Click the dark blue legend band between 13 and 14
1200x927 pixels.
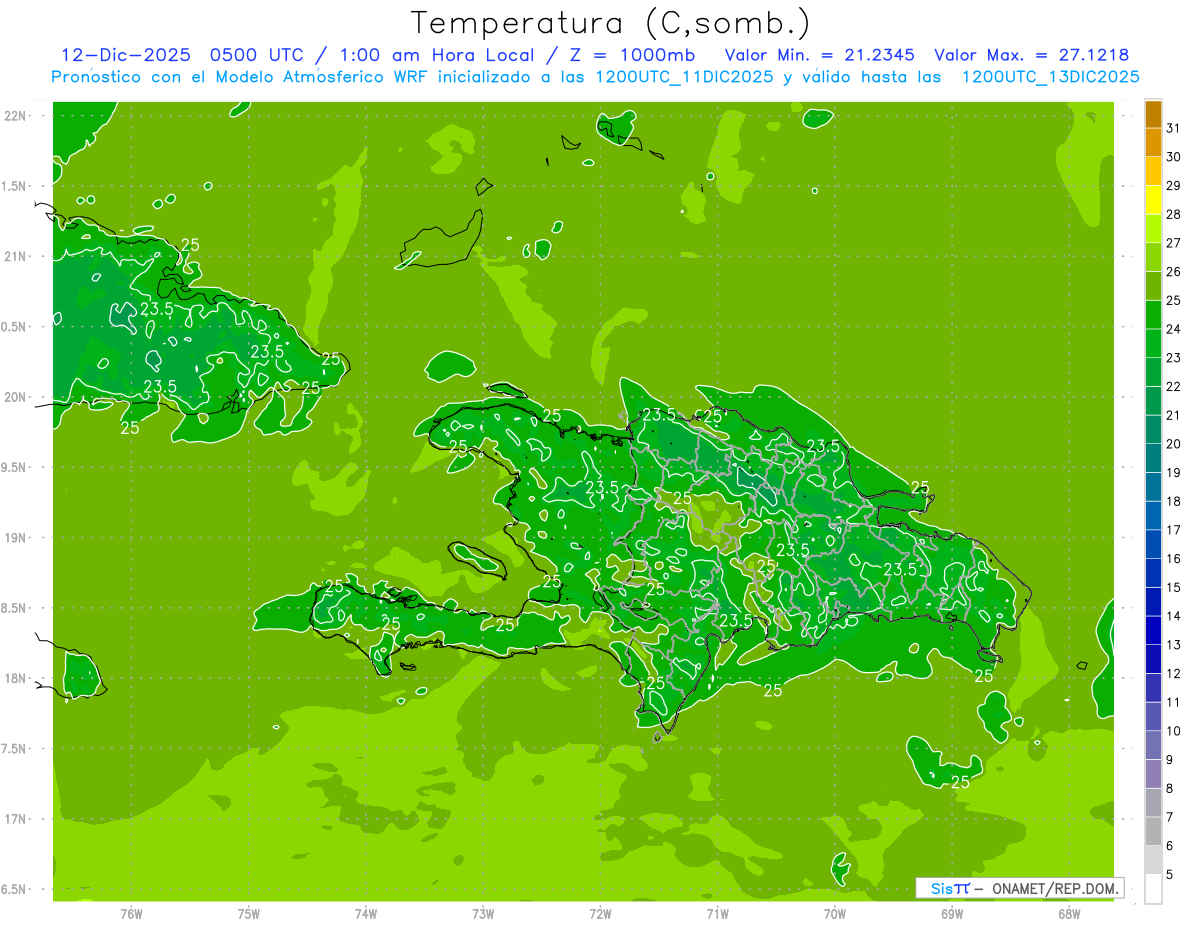click(1153, 630)
